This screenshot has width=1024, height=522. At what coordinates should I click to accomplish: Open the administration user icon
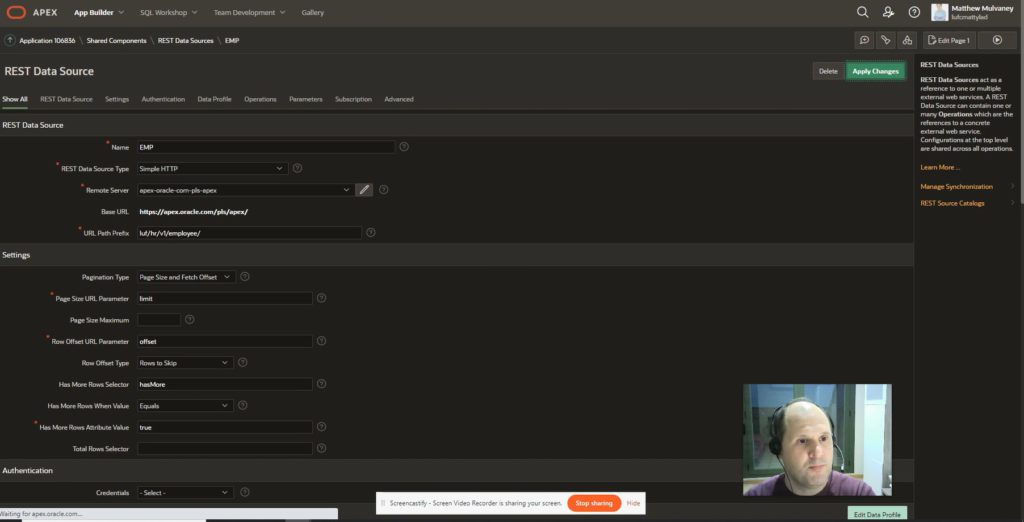tap(888, 12)
